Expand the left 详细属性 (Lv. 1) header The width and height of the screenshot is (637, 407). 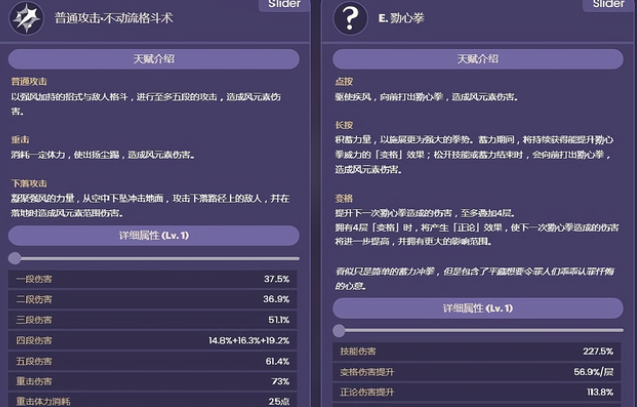154,236
